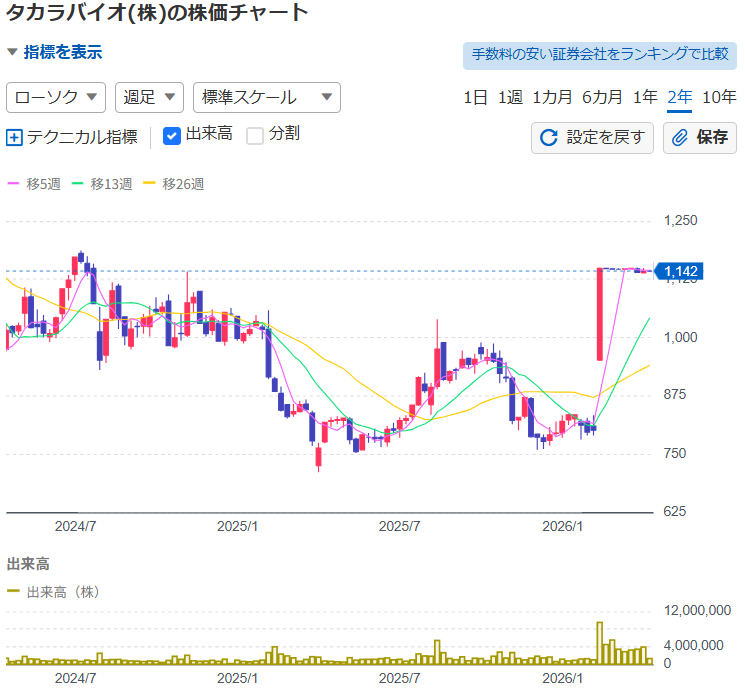
Task: Click the tallest volume bar in 出来高 chart
Action: (600, 643)
